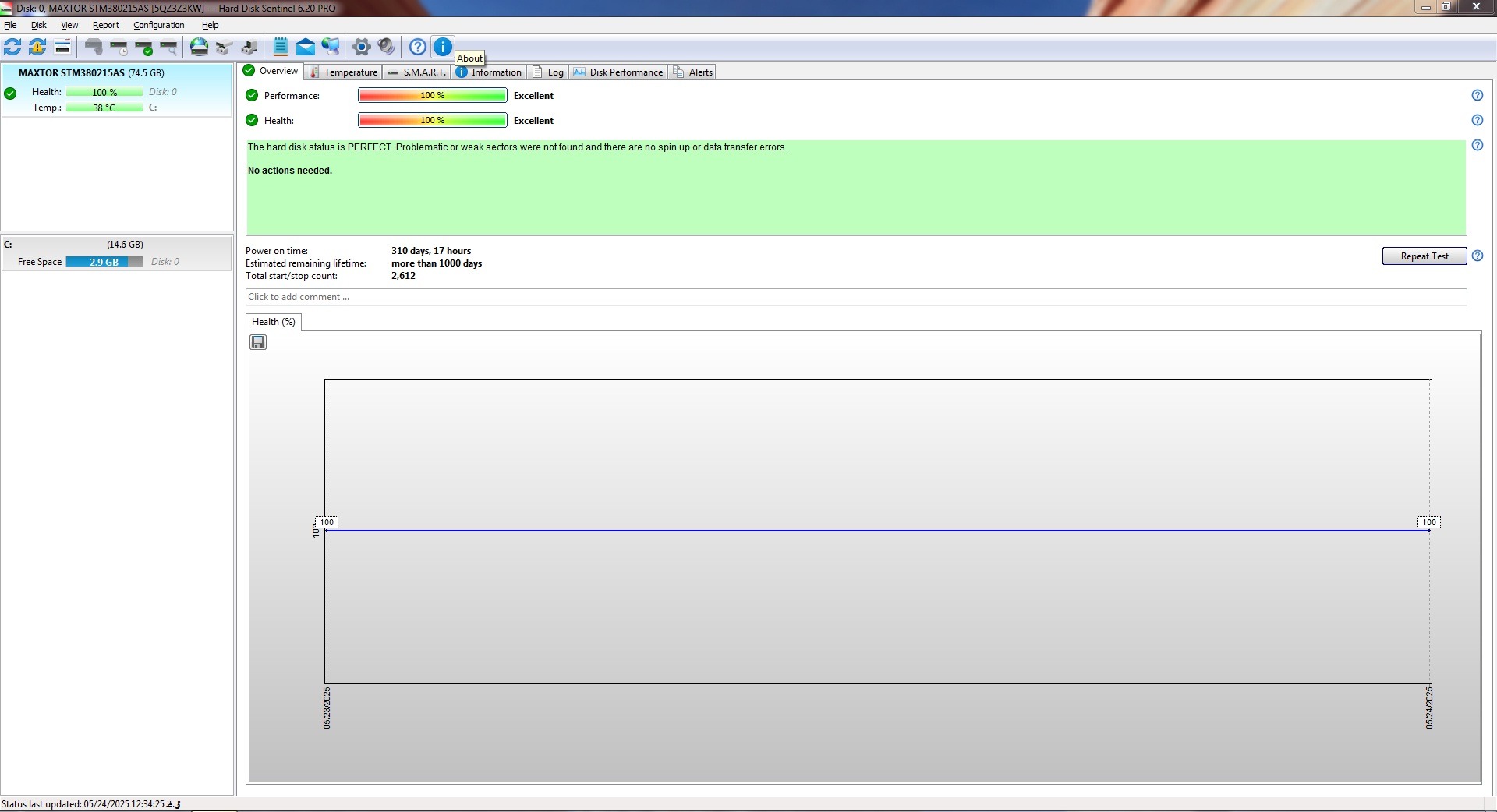Click 'Excellent' text next to Health bar
The width and height of the screenshot is (1497, 812).
(x=533, y=121)
